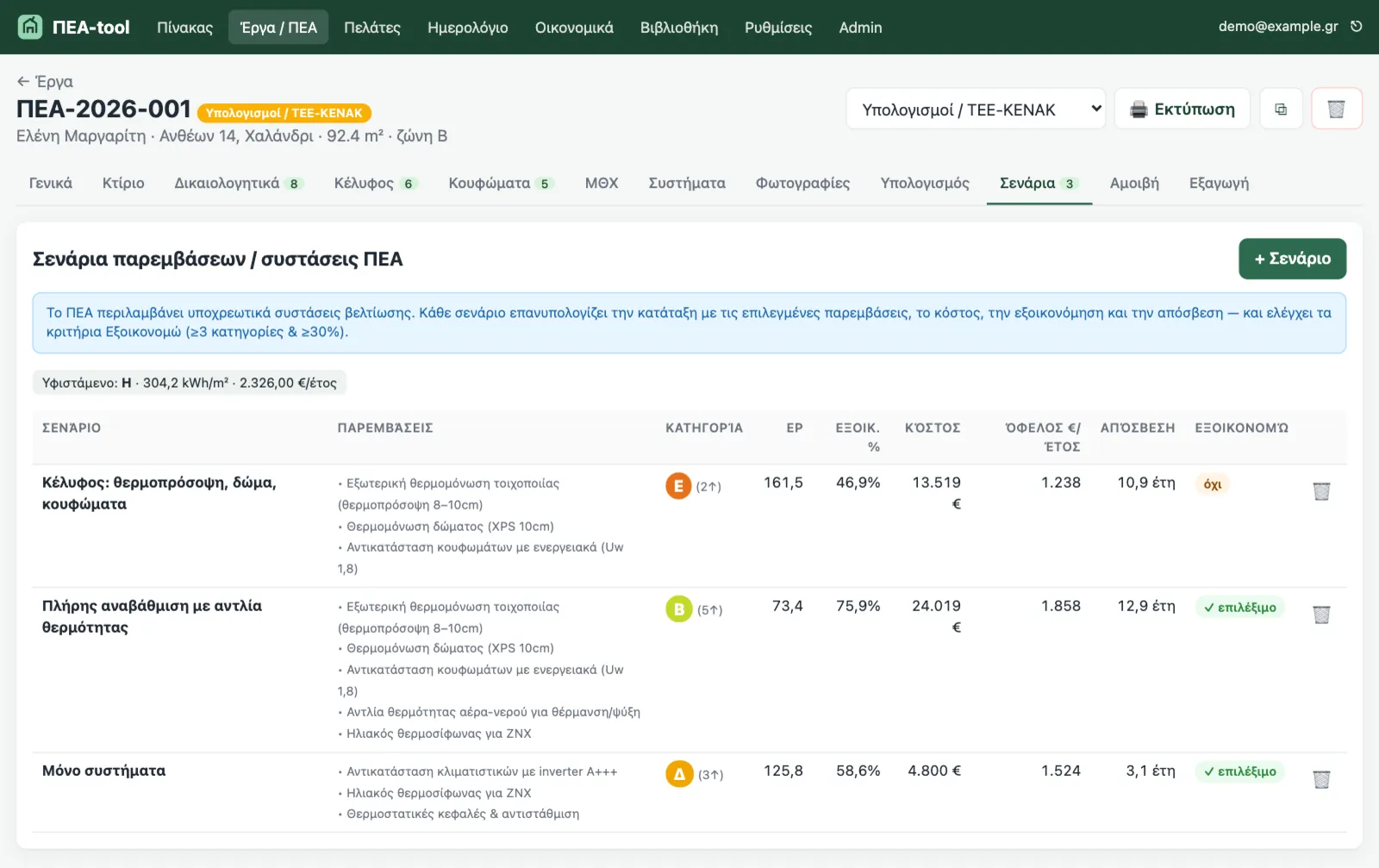Screen dimensions: 1379x868
Task: Click the ΠΕΑ-tool home logo icon
Action: click(30, 27)
